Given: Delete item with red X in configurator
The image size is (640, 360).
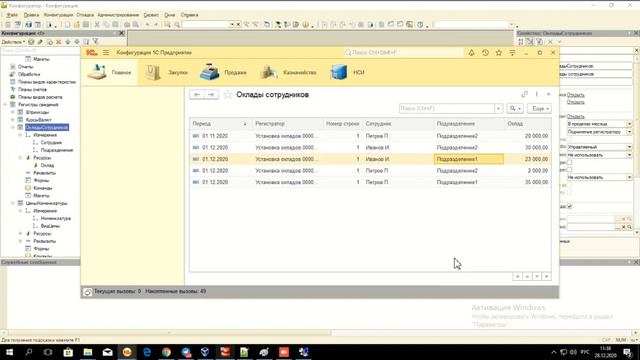Looking at the screenshot, I should pos(58,42).
